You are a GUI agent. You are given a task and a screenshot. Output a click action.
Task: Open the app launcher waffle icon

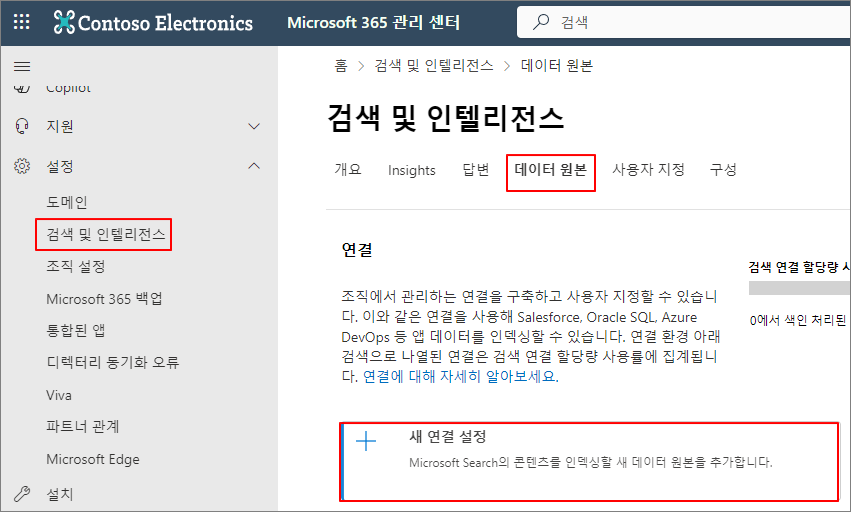pos(22,22)
